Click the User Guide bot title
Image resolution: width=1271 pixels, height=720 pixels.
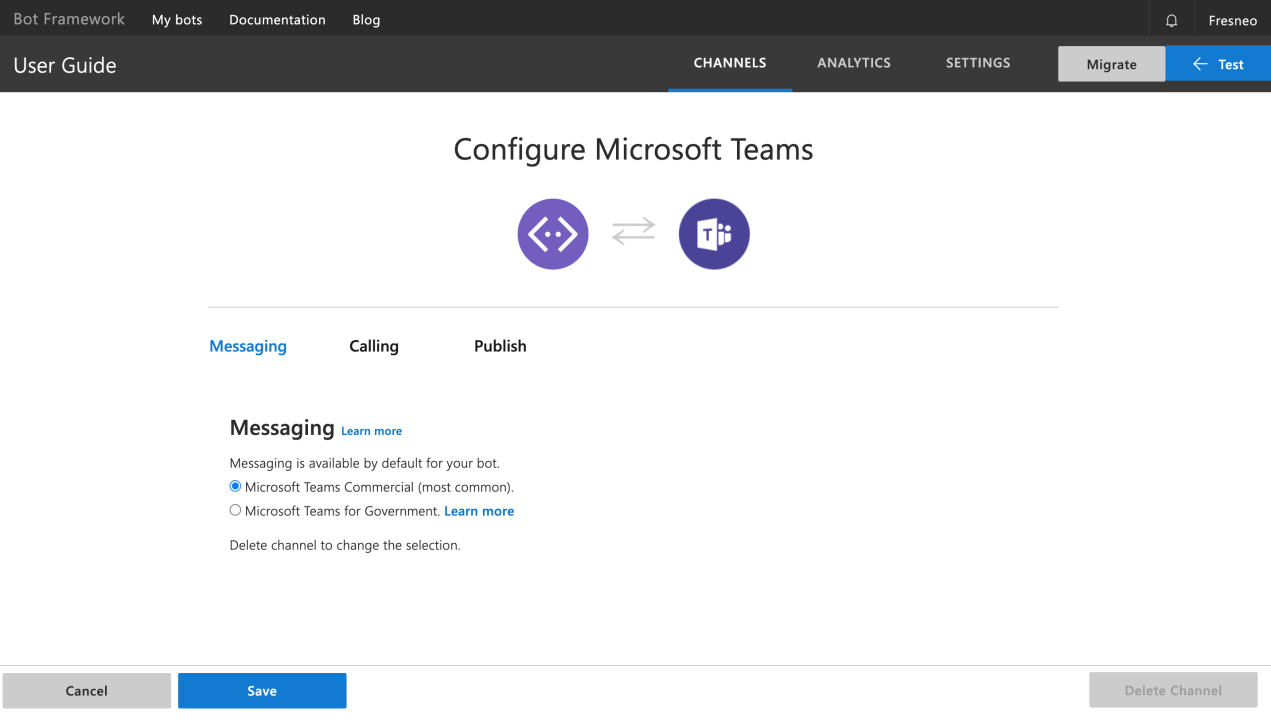[x=65, y=65]
